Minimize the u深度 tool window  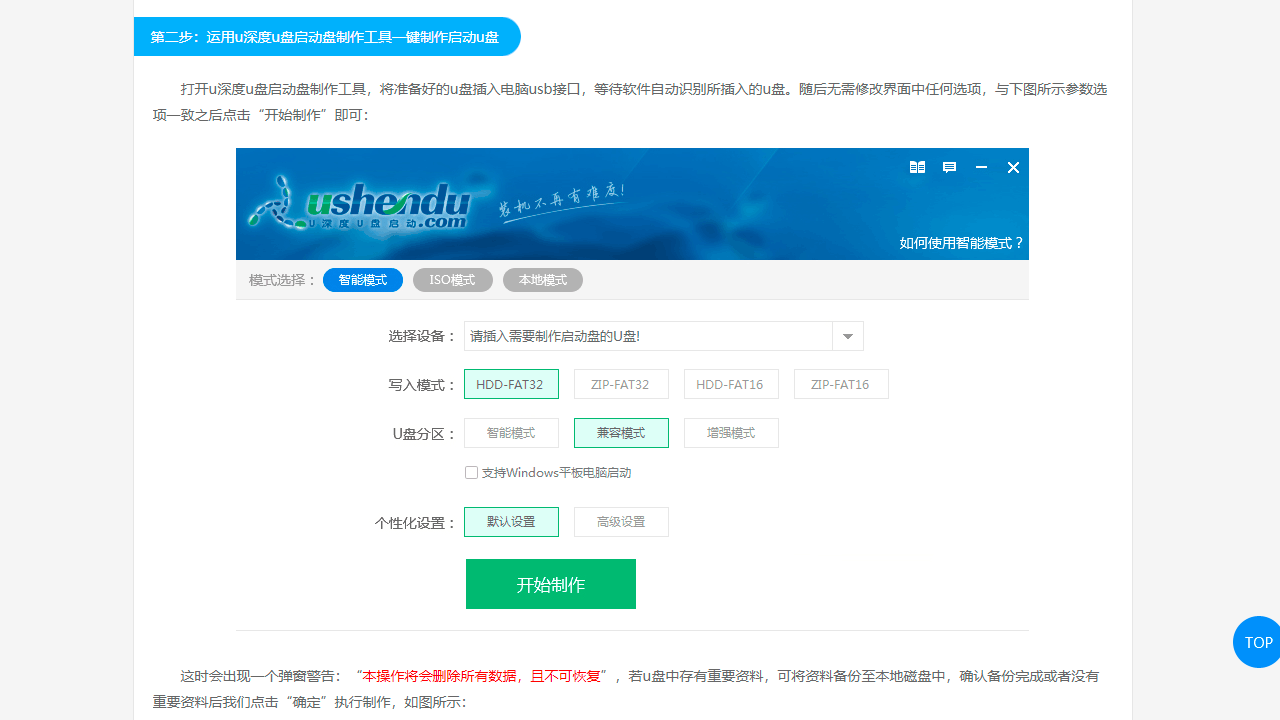coord(981,167)
